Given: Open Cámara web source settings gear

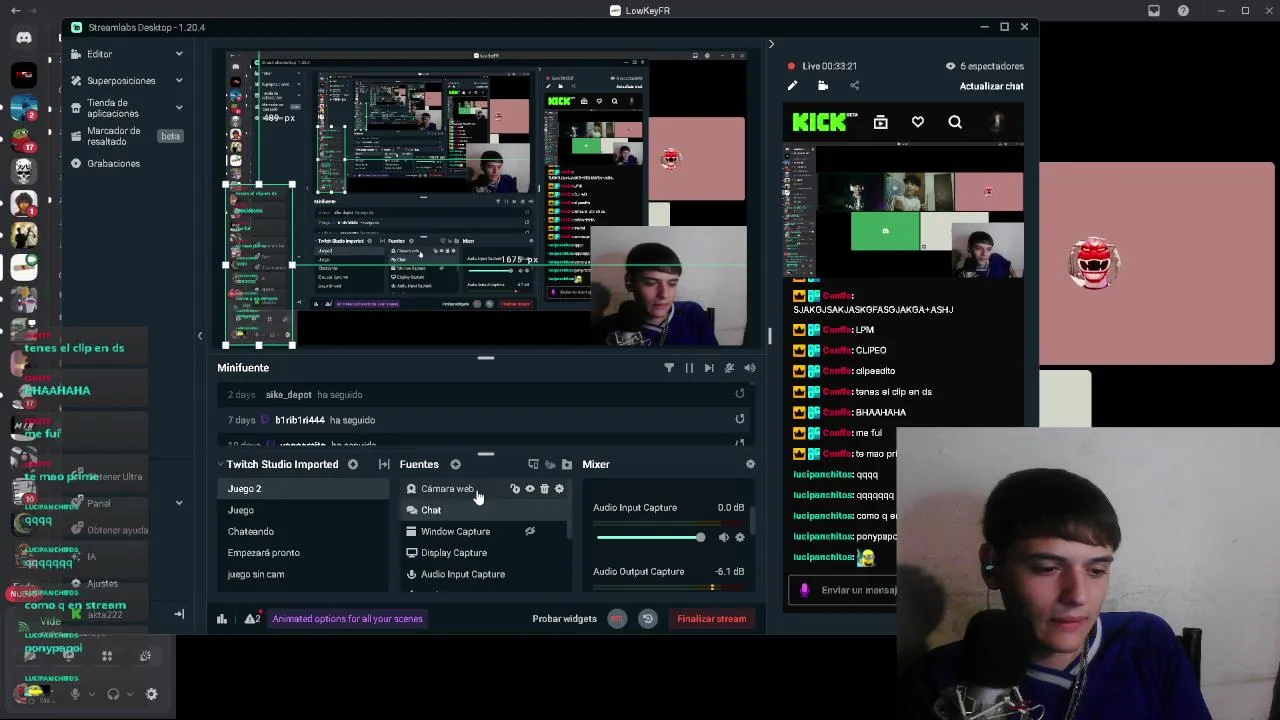Looking at the screenshot, I should pos(559,489).
